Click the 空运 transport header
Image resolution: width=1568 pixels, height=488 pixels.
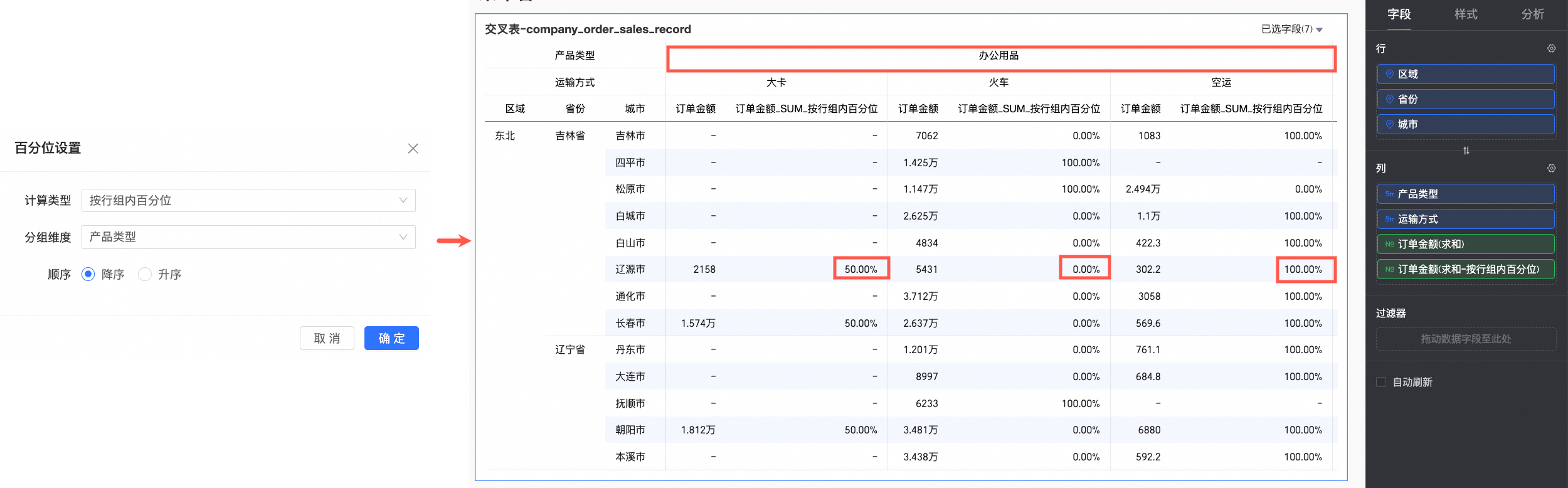point(1221,82)
